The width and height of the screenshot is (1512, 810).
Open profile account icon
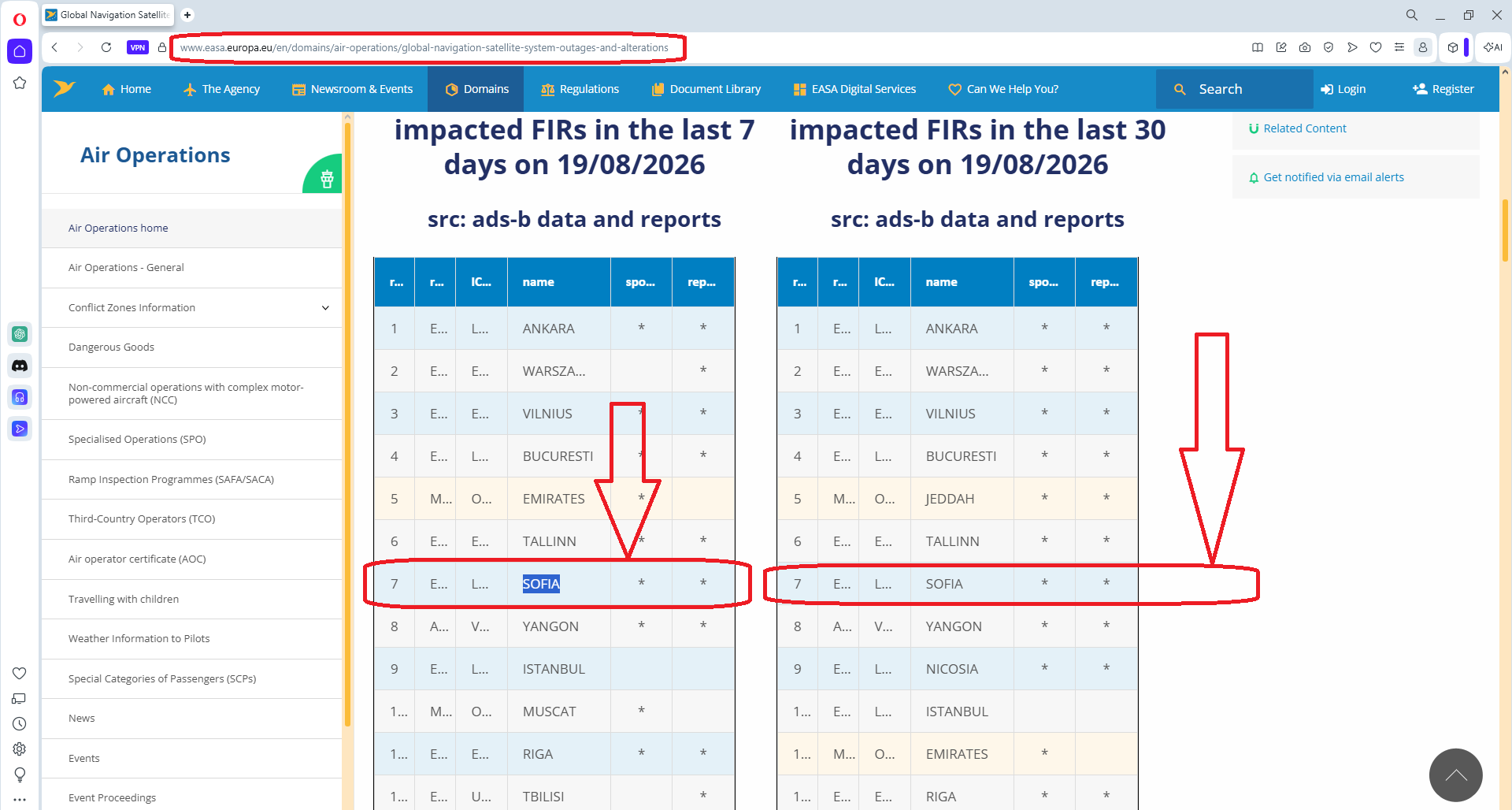point(1423,47)
